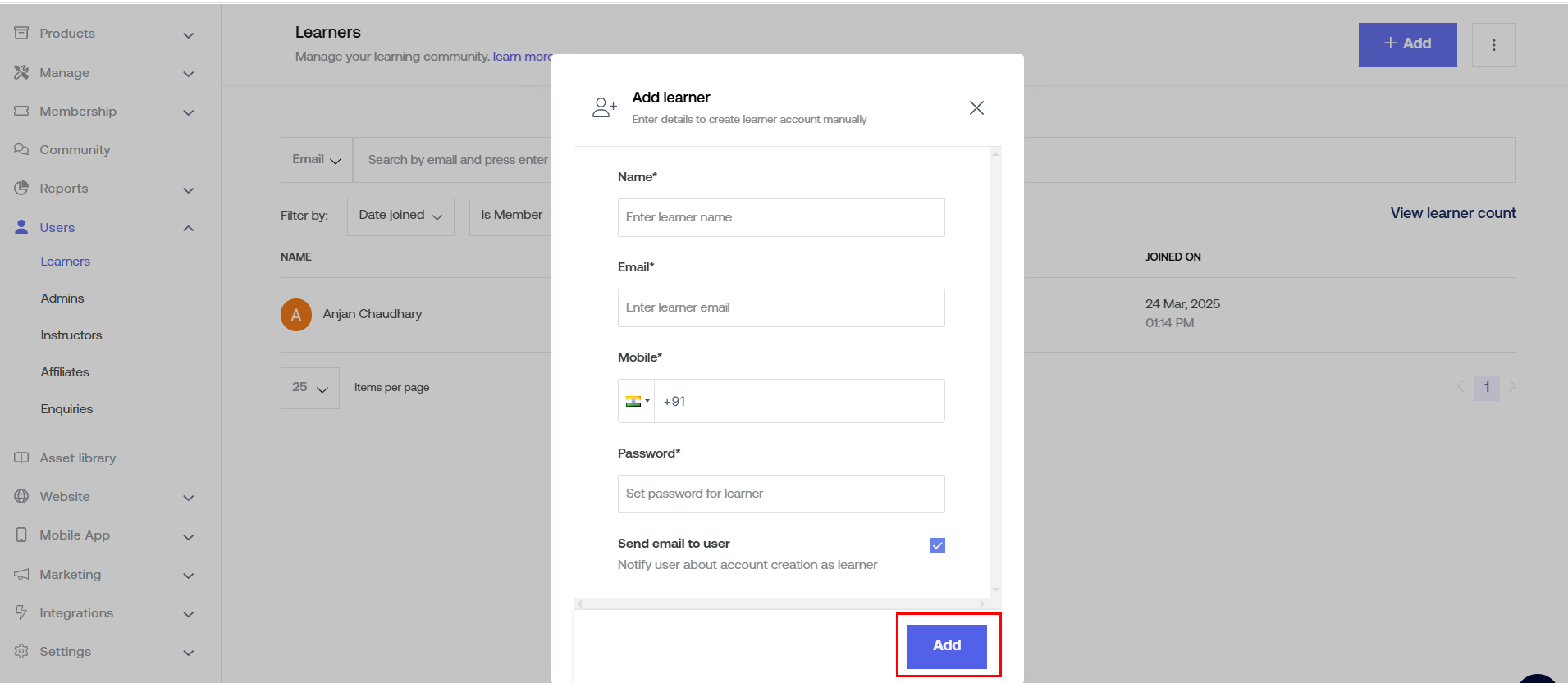Focus the Enter learner name field
The height and width of the screenshot is (683, 1568).
[x=780, y=217]
